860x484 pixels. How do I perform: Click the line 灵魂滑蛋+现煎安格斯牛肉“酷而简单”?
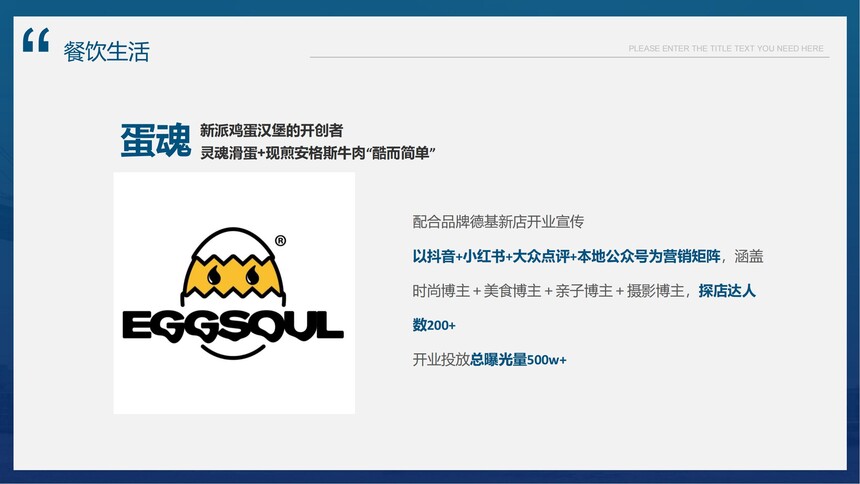click(318, 153)
